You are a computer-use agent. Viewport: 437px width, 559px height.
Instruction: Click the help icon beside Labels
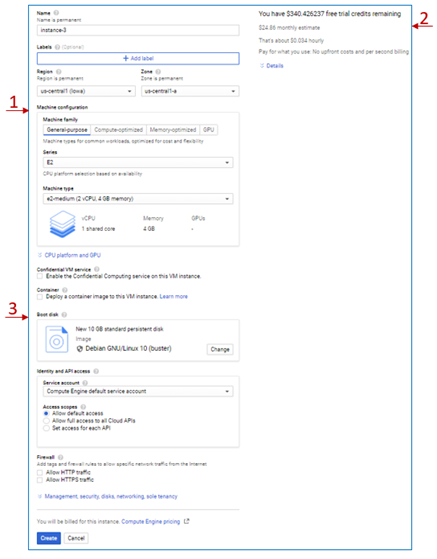point(57,47)
